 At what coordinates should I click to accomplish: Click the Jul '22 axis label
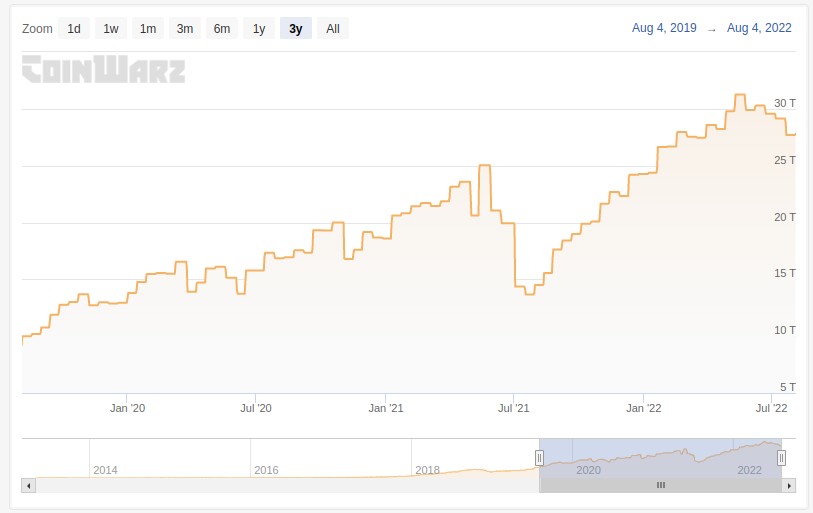772,408
